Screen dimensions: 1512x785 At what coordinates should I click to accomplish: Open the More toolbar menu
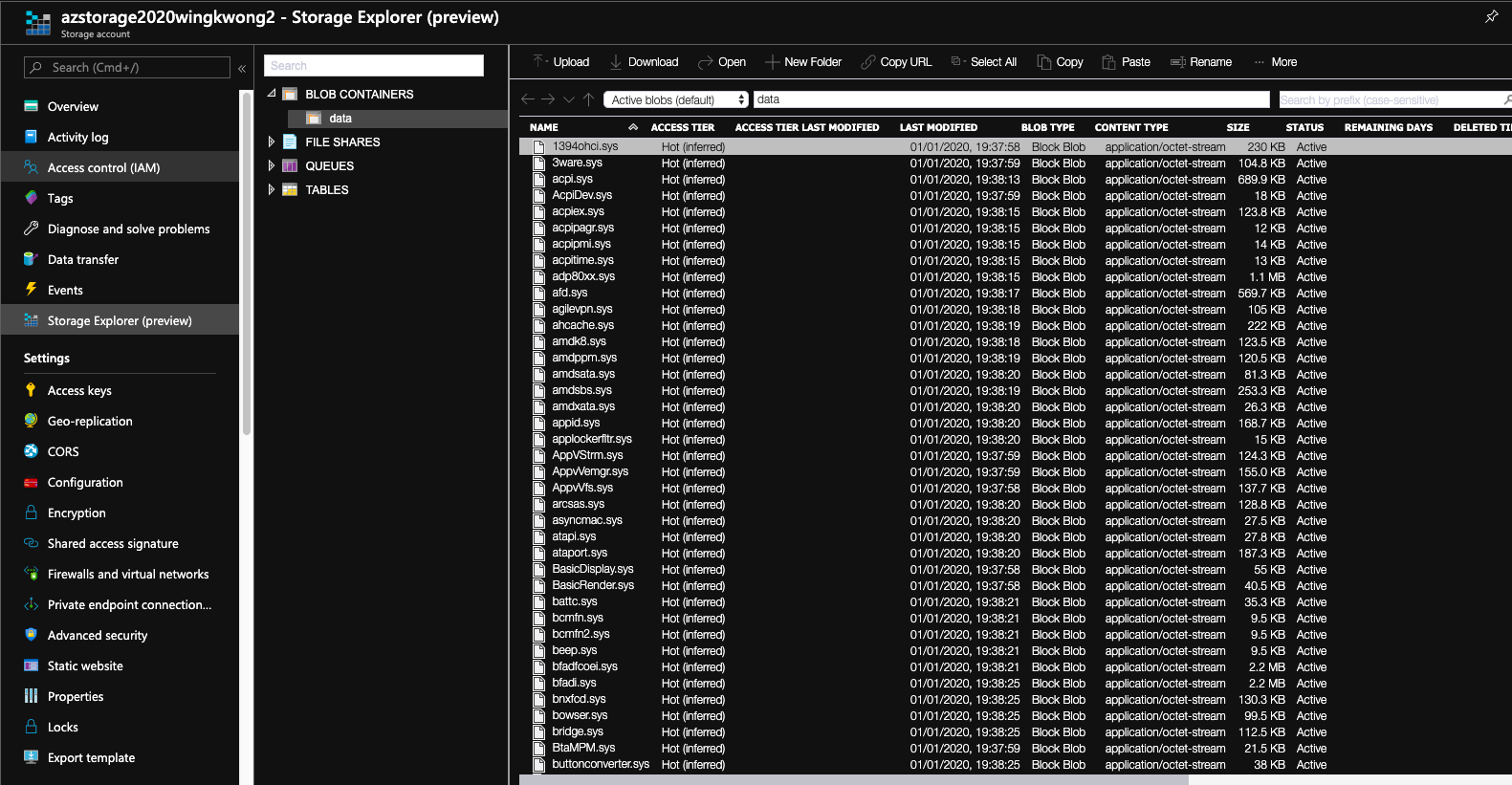pyautogui.click(x=1276, y=62)
